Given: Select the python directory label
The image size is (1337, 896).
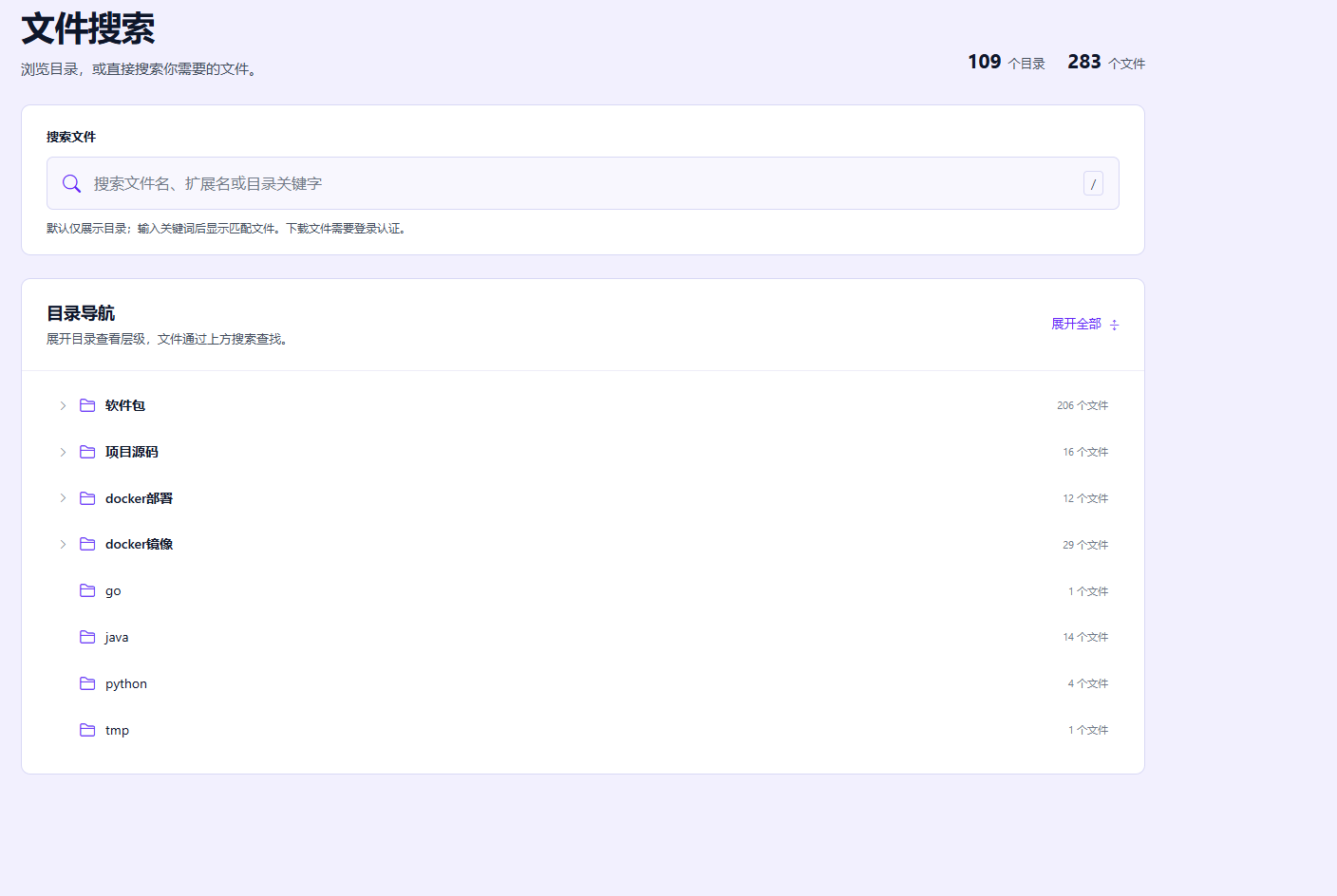Looking at the screenshot, I should point(126,684).
